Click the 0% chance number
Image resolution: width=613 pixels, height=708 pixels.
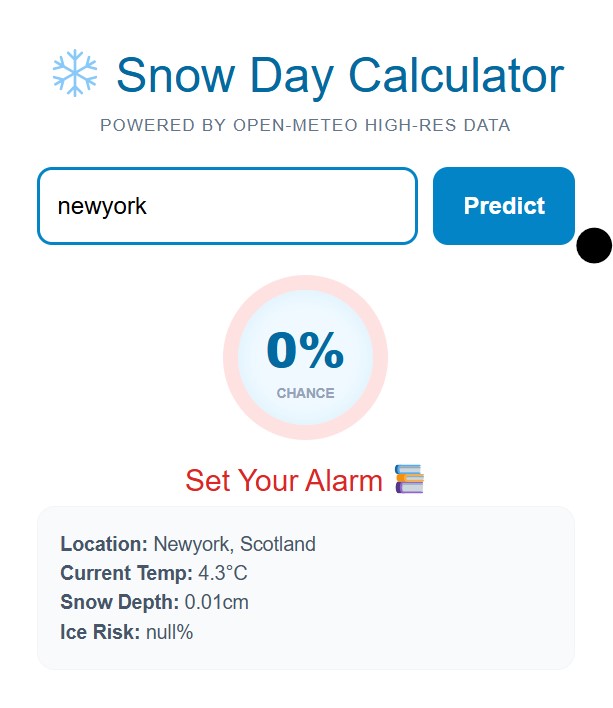tap(305, 351)
